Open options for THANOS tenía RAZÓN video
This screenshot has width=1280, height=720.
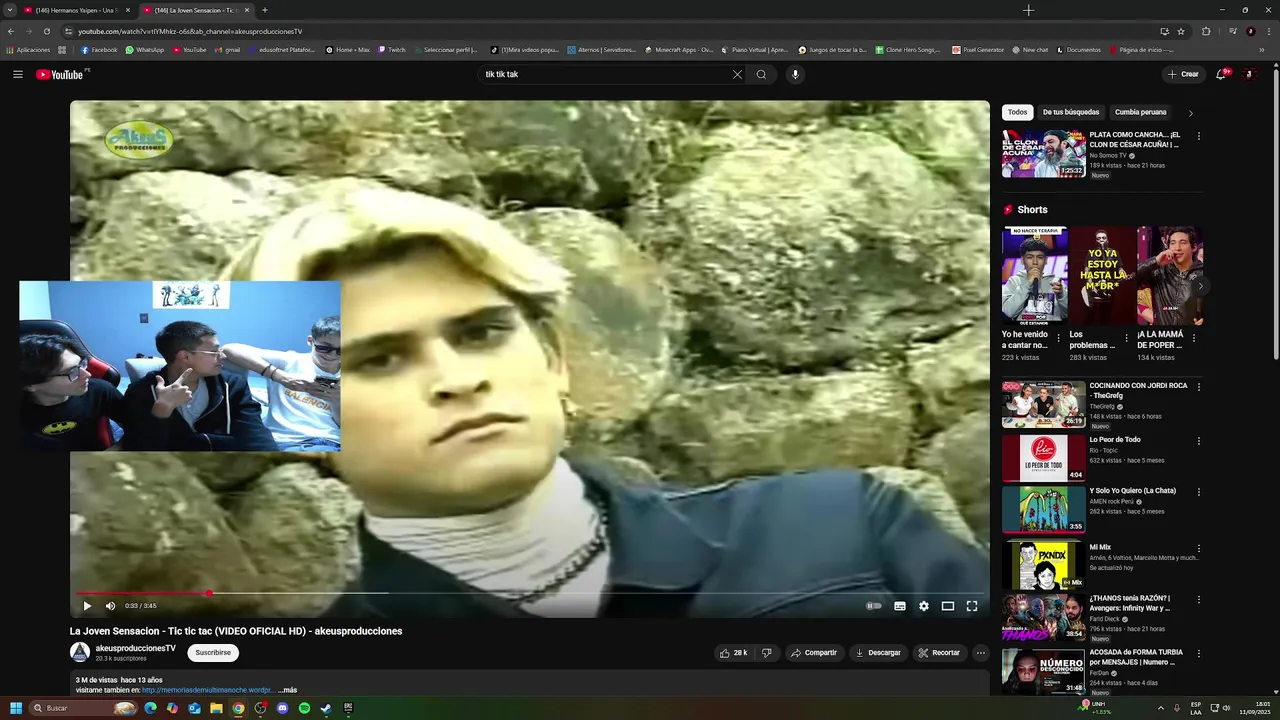[1199, 600]
